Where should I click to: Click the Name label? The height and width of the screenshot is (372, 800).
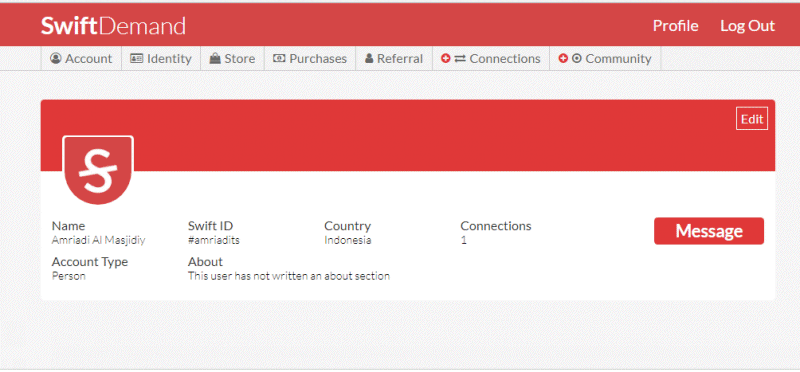coord(68,226)
